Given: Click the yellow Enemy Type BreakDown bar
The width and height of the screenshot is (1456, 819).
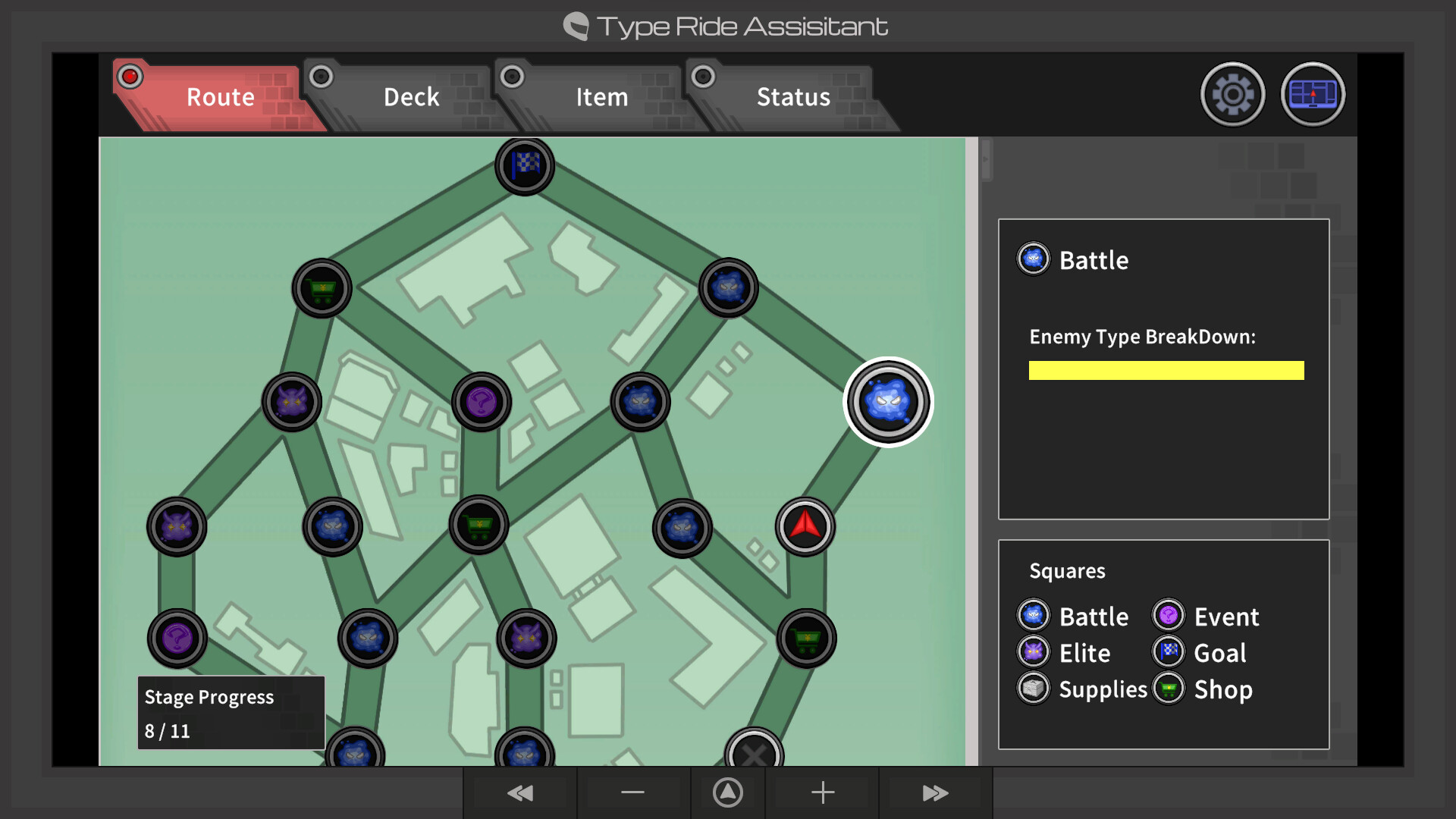Looking at the screenshot, I should (x=1166, y=370).
